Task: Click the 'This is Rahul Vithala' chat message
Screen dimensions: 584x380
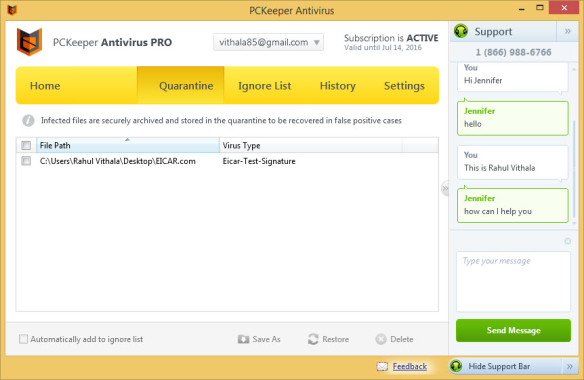Action: click(x=512, y=162)
